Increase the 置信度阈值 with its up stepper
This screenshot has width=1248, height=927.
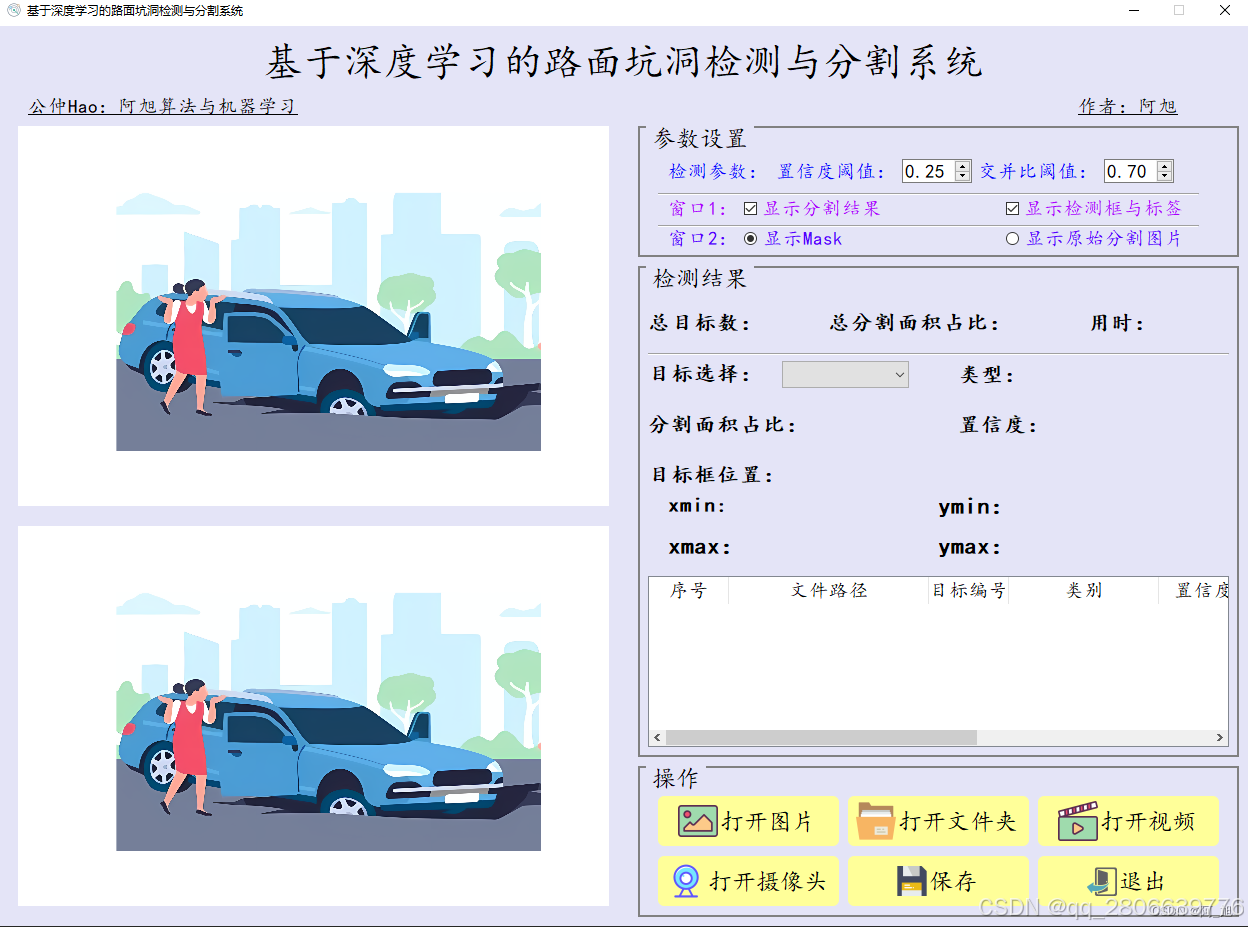pos(964,166)
